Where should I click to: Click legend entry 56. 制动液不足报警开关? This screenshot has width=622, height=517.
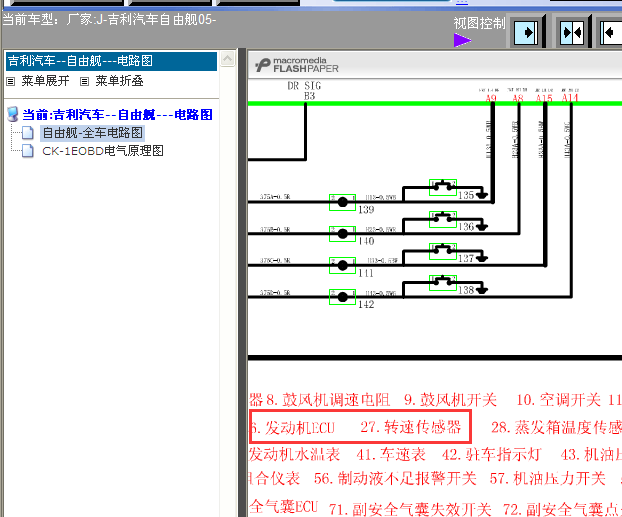pos(395,479)
